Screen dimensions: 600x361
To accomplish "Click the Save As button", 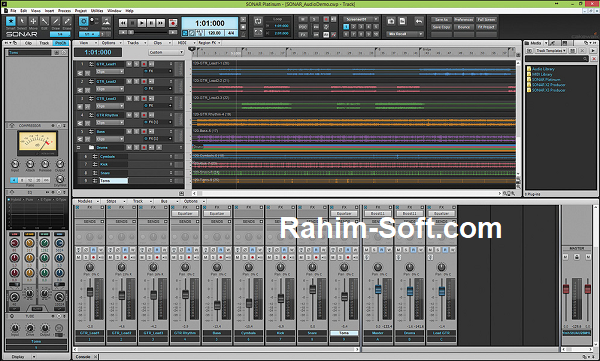I will 441,20.
